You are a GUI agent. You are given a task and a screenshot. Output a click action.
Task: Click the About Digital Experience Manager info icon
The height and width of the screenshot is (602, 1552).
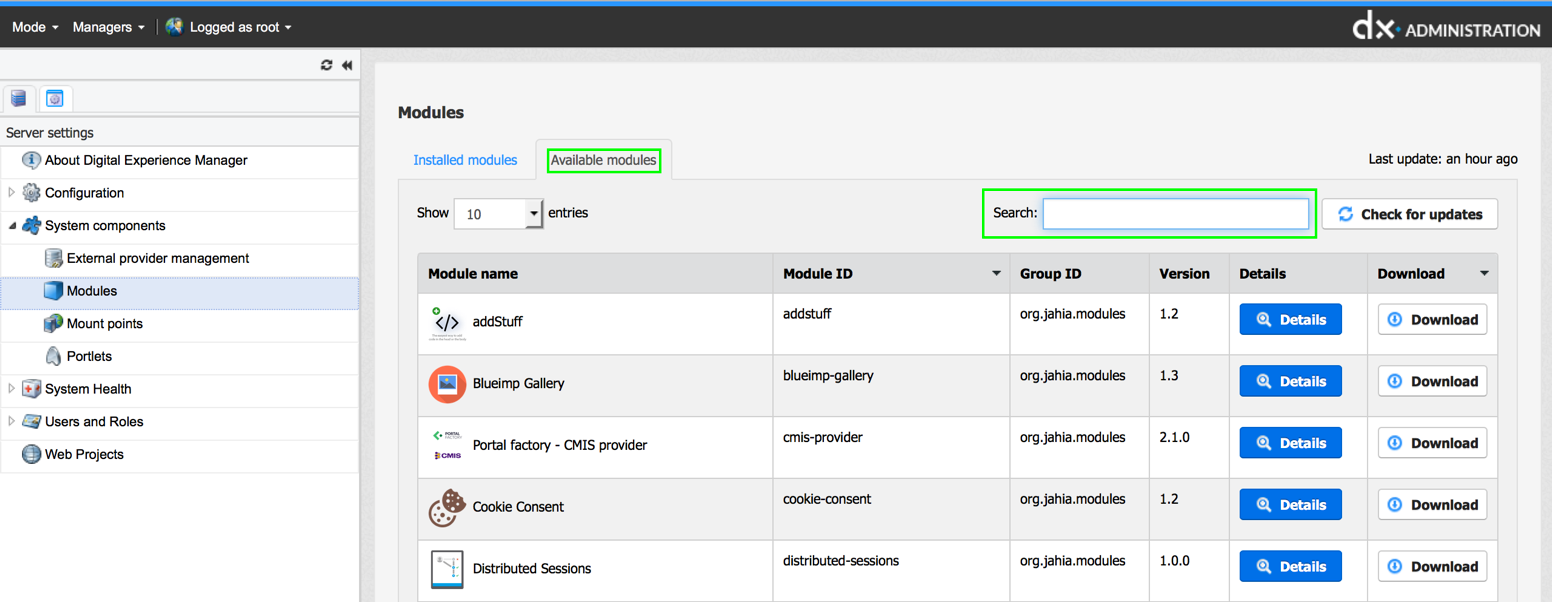pyautogui.click(x=32, y=160)
